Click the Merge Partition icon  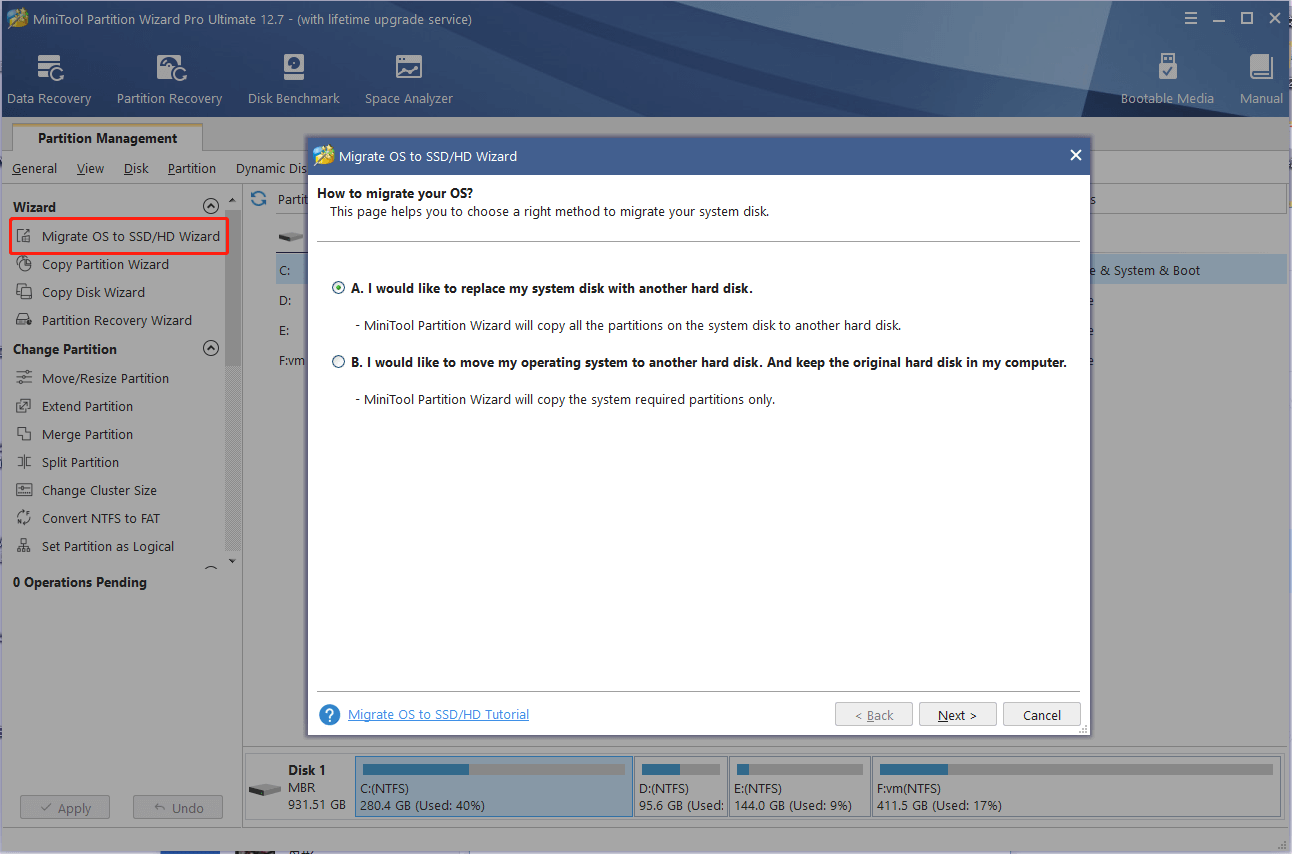(24, 434)
